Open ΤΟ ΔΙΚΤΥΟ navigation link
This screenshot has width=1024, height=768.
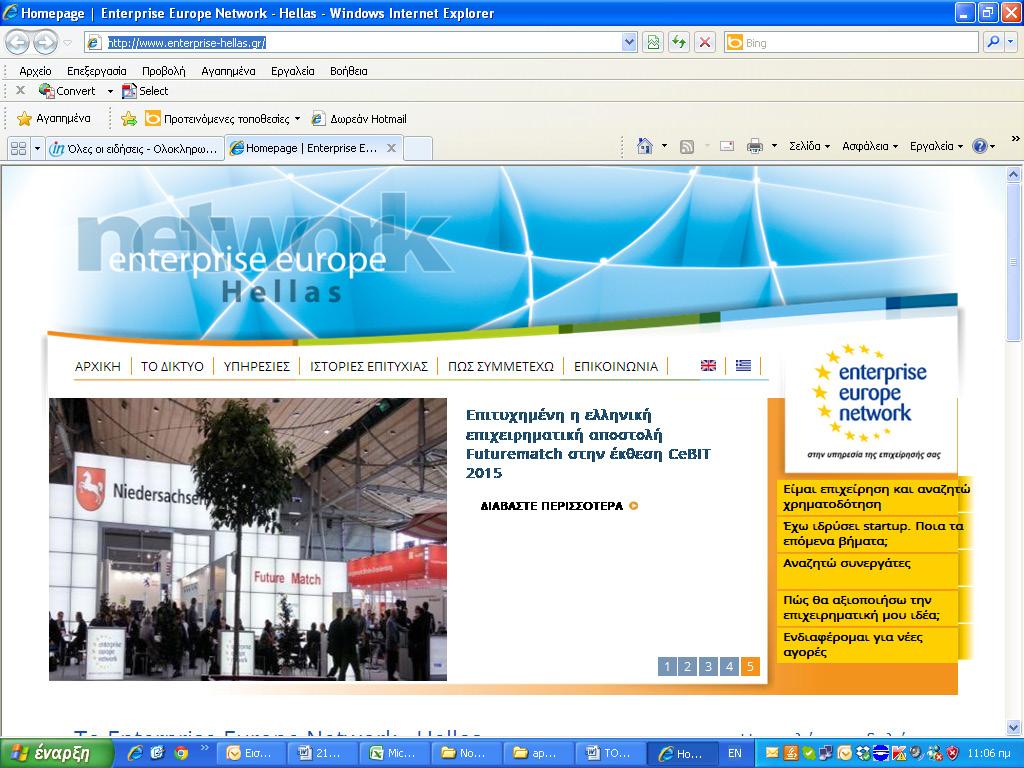point(172,366)
